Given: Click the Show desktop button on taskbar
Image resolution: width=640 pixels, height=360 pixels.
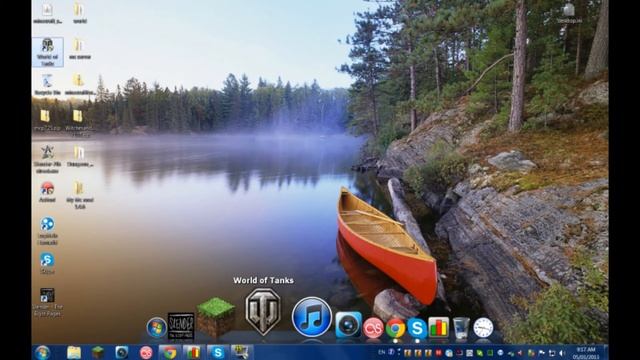Looking at the screenshot, I should click(x=606, y=352).
